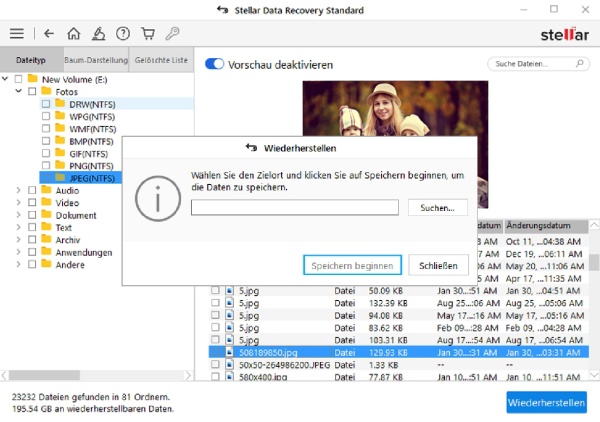Image resolution: width=600 pixels, height=422 pixels.
Task: Click file list scroll up arrow
Action: [x=594, y=225]
